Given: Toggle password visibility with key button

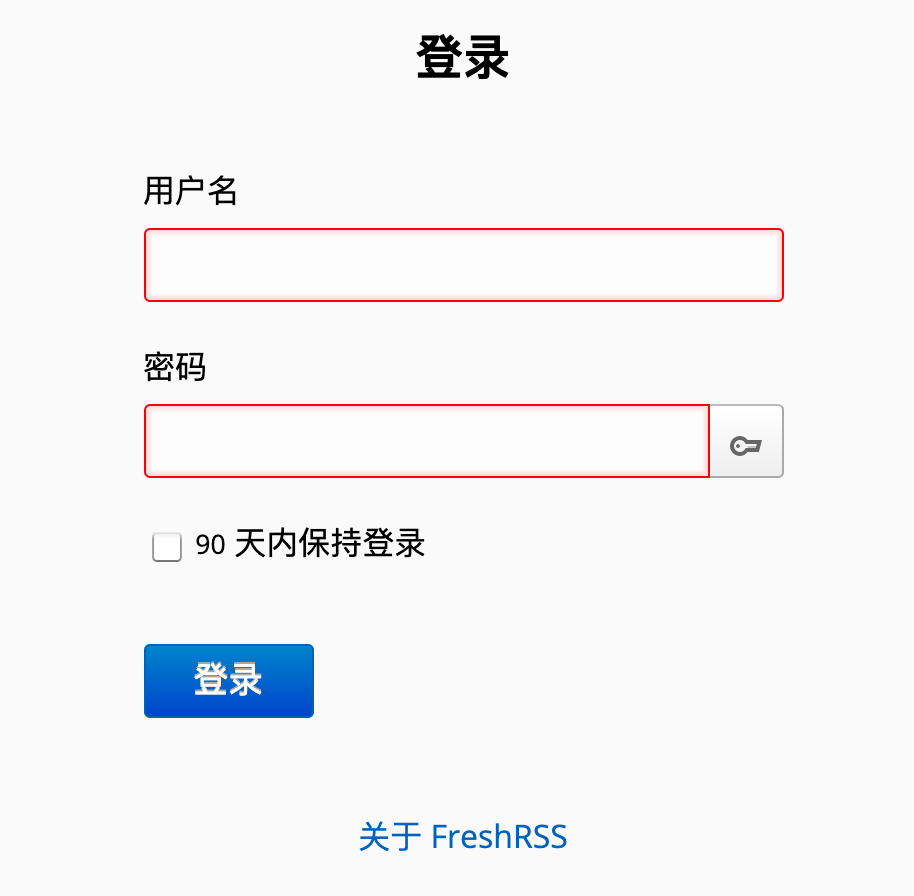Looking at the screenshot, I should (746, 441).
